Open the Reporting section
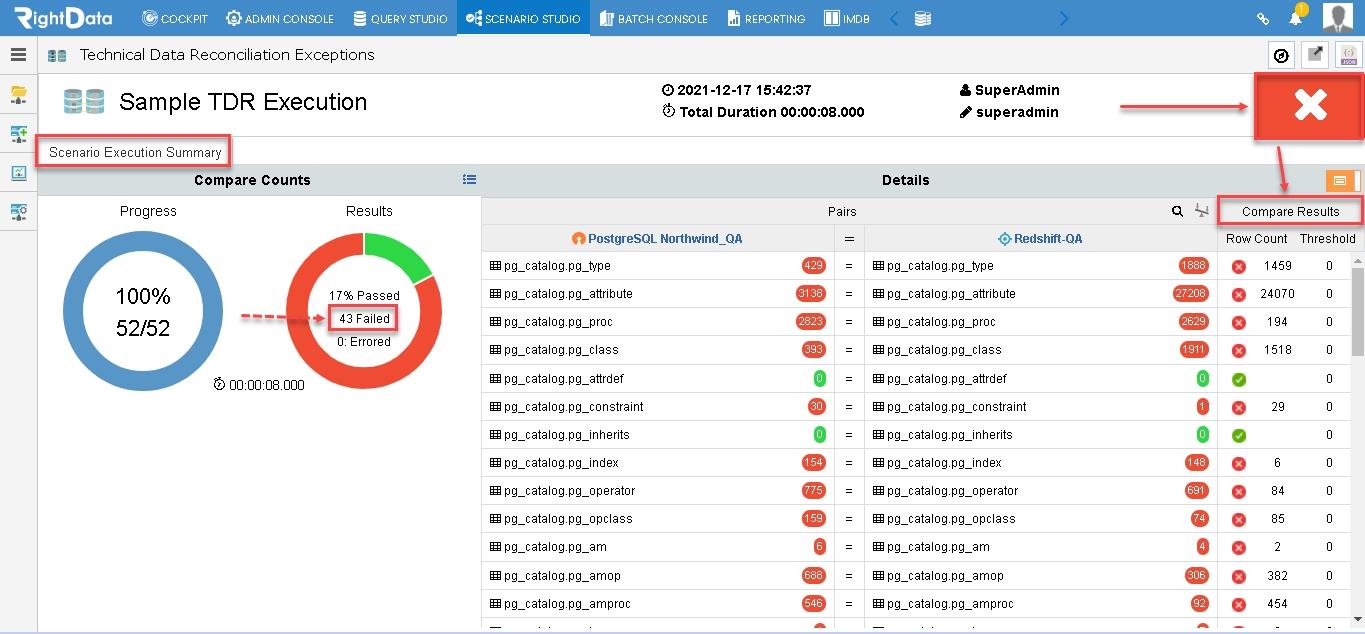The image size is (1365, 634). [766, 18]
